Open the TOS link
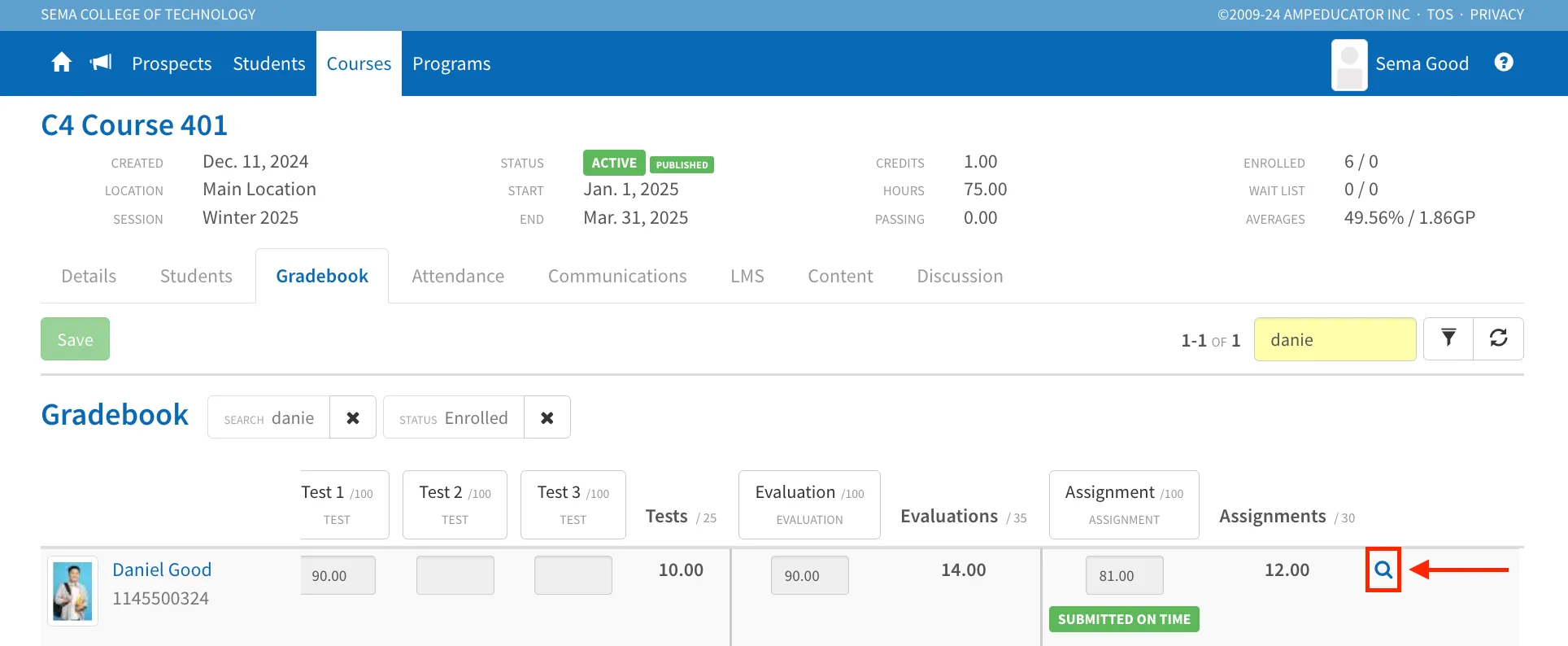Screen dimensions: 1568x646 [1440, 15]
